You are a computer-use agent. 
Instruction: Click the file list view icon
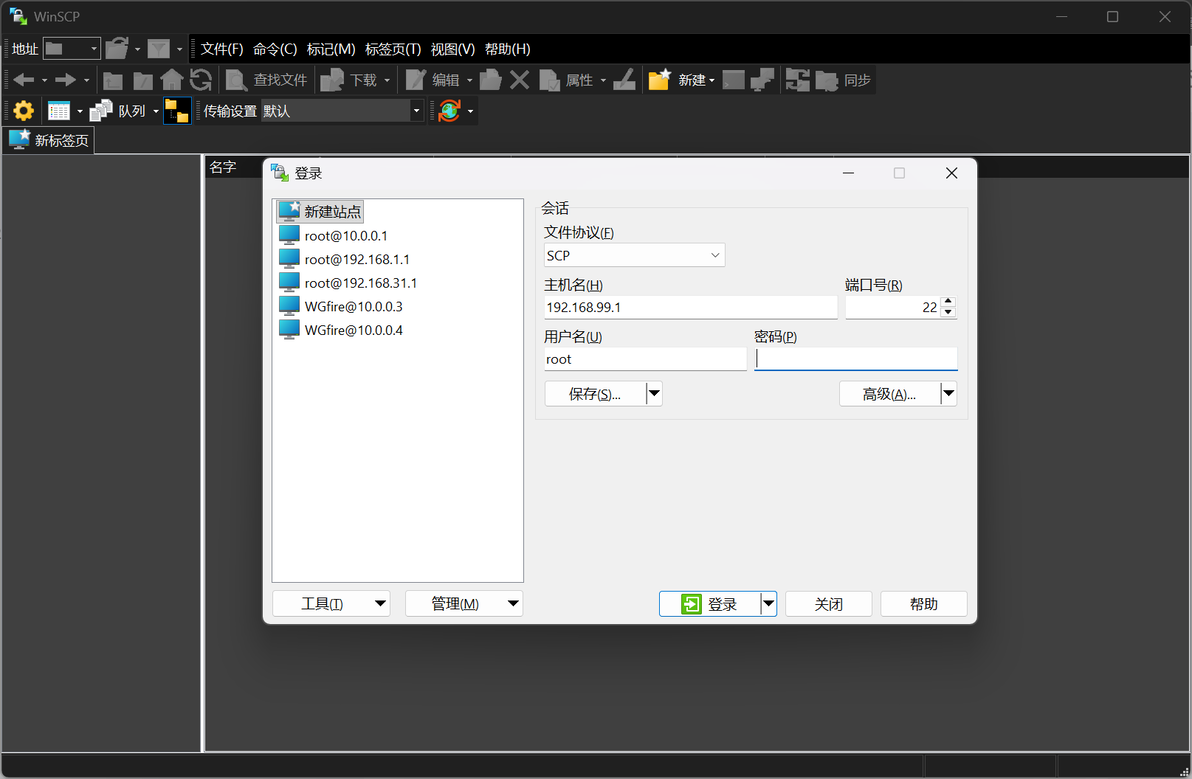(x=59, y=111)
